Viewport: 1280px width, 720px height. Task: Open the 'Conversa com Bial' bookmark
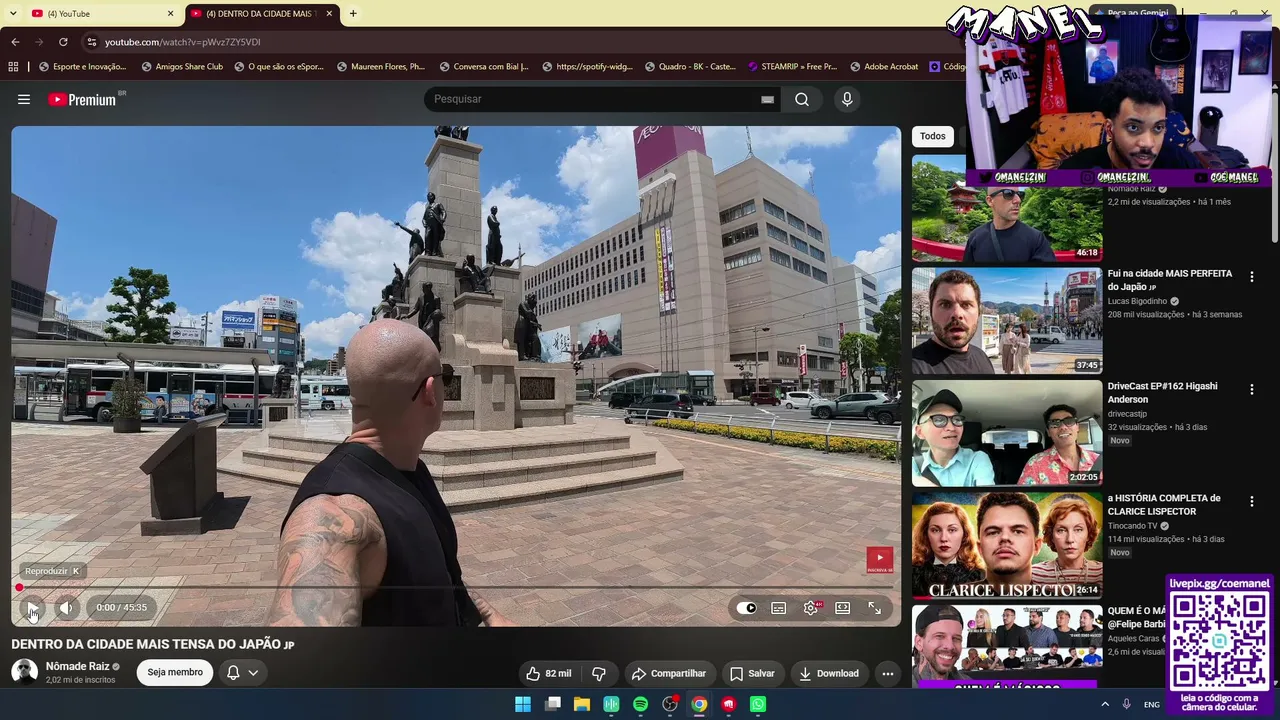pyautogui.click(x=483, y=66)
